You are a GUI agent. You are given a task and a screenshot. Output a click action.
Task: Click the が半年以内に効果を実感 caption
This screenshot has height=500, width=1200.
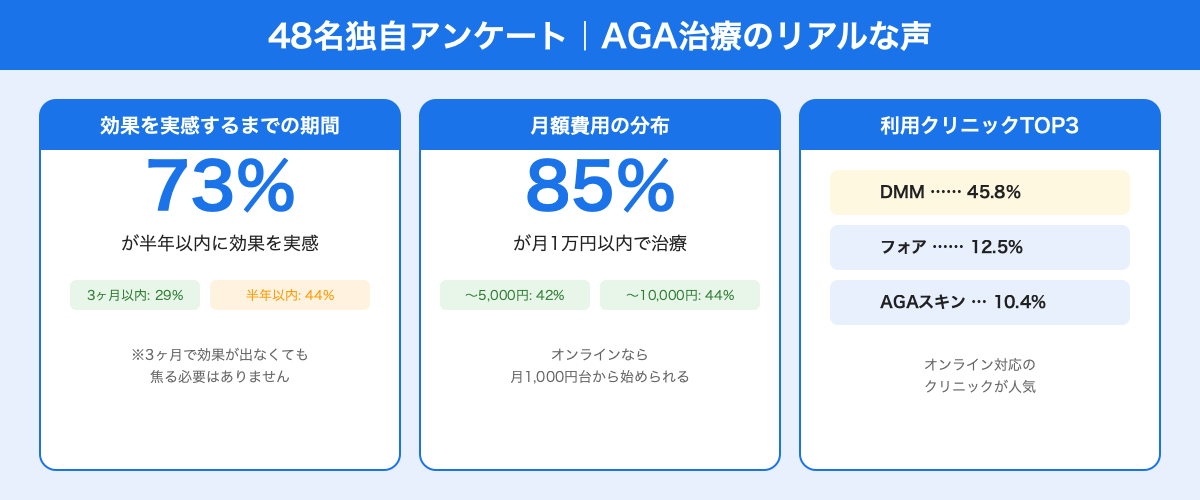[220, 243]
